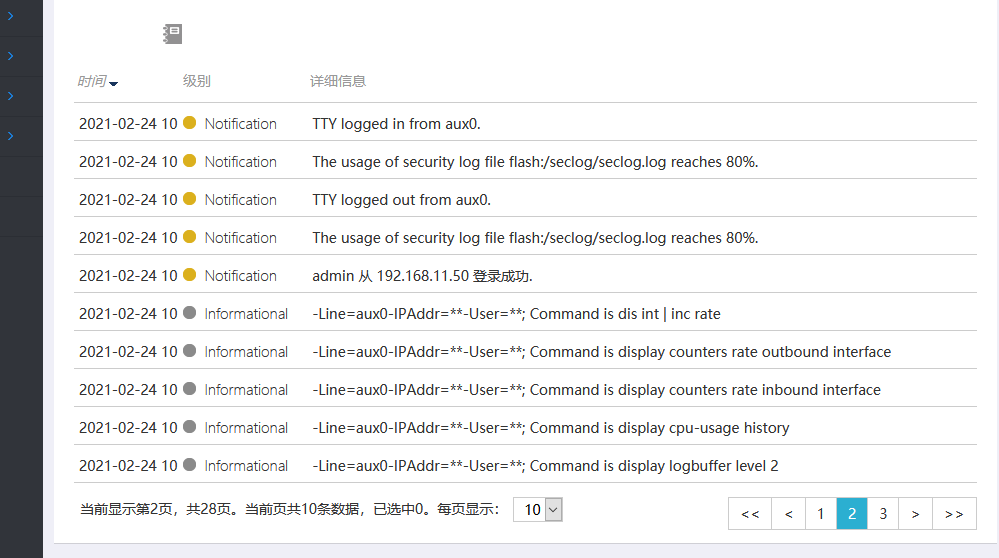Go to next page with > button
999x558 pixels.
915,513
